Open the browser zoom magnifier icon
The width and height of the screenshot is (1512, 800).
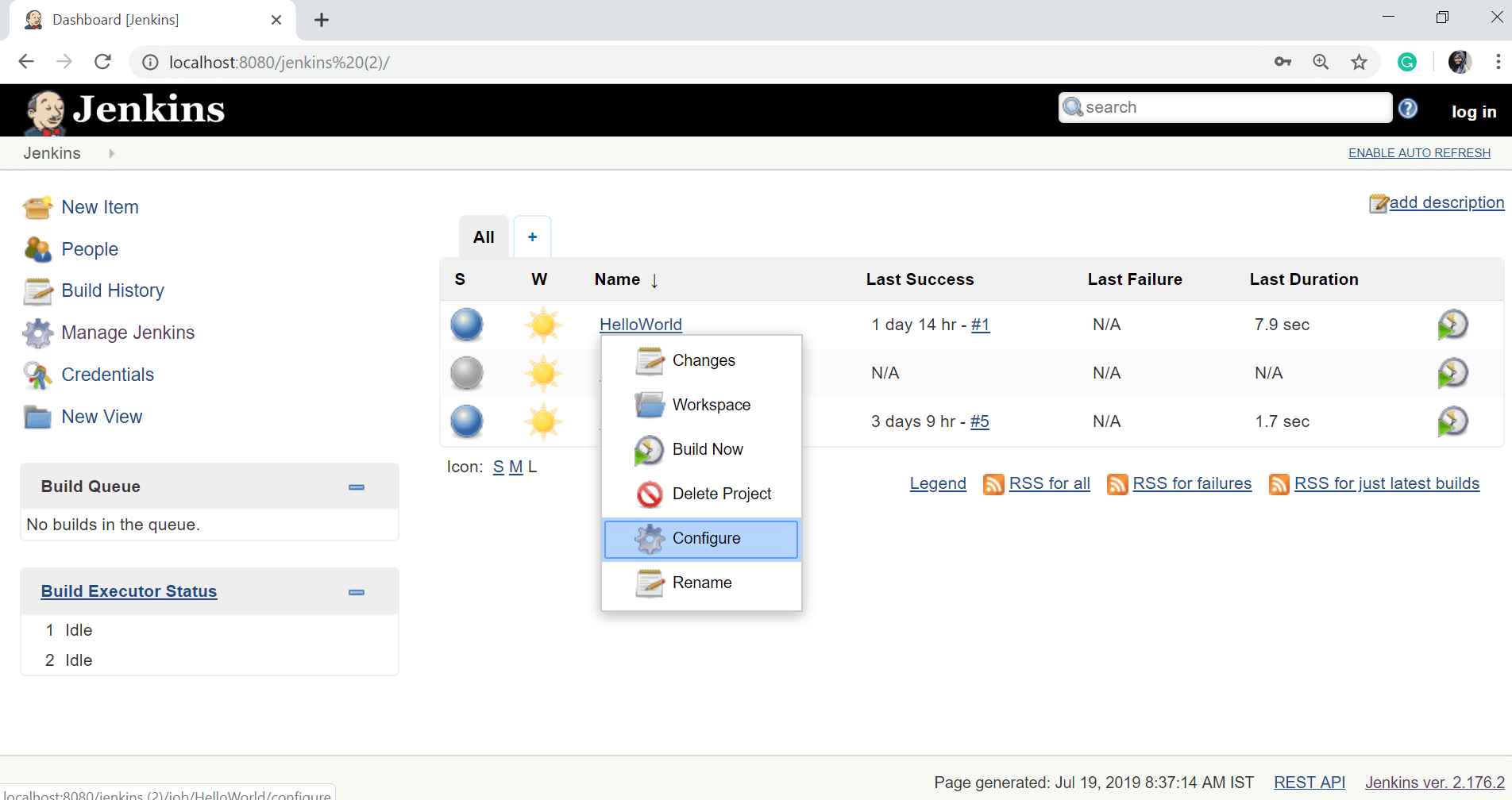point(1321,62)
